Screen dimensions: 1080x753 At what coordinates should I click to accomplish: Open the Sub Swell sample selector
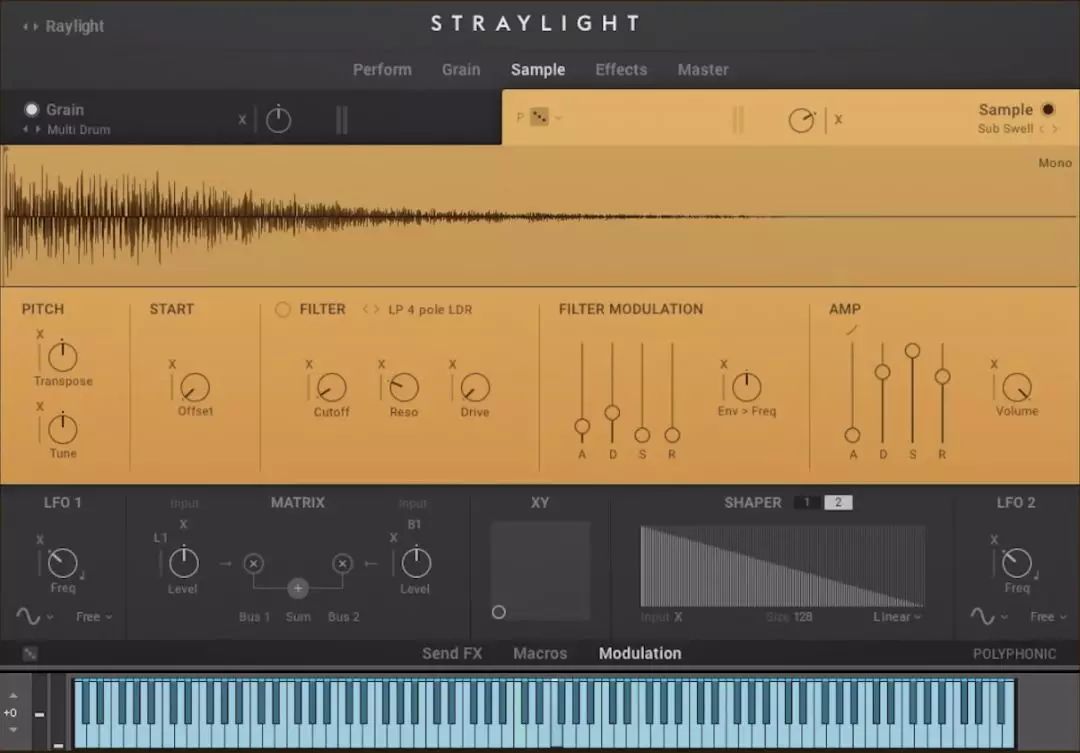point(1005,129)
